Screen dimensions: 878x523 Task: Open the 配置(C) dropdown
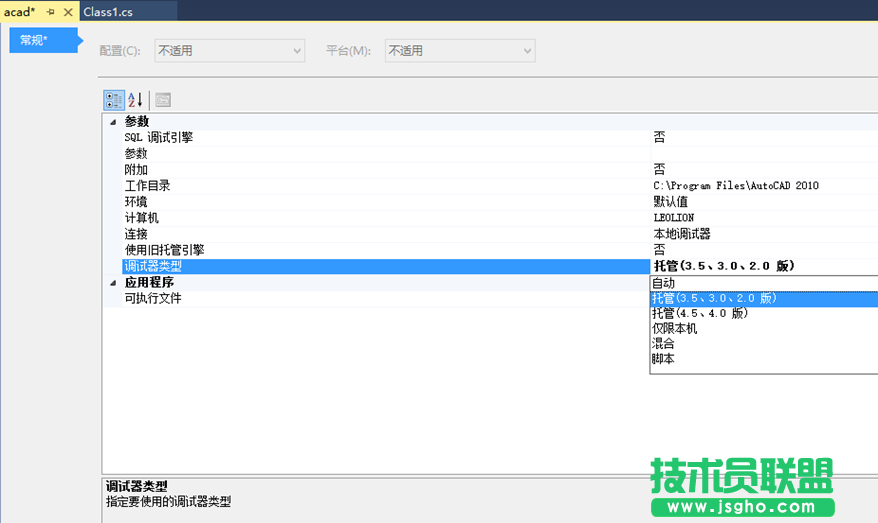(x=230, y=50)
